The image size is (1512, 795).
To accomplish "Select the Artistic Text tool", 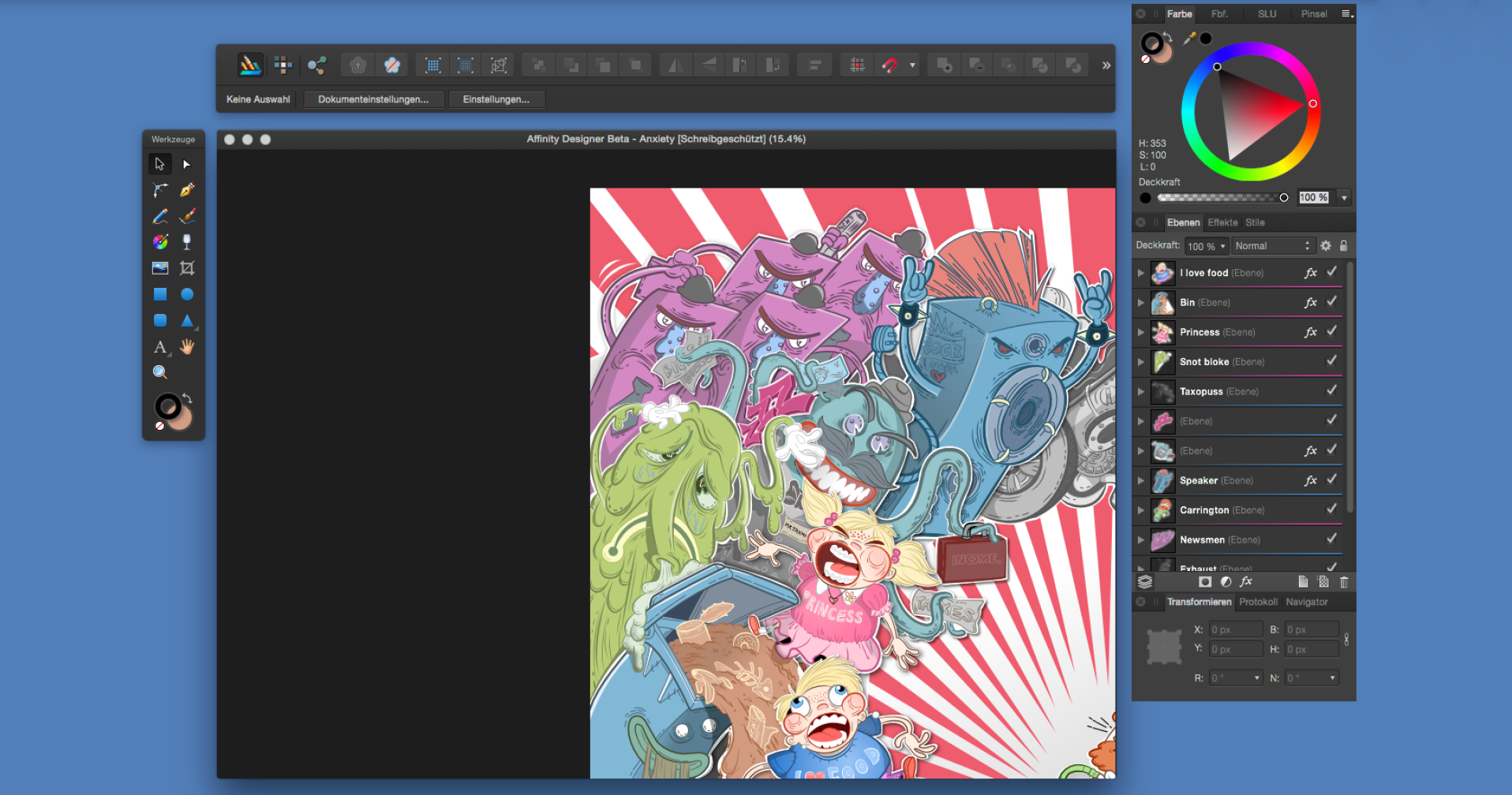I will tap(160, 347).
